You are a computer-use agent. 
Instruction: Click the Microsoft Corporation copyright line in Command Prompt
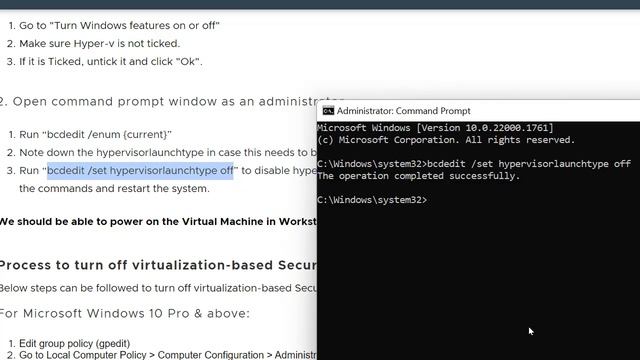[x=446, y=140]
